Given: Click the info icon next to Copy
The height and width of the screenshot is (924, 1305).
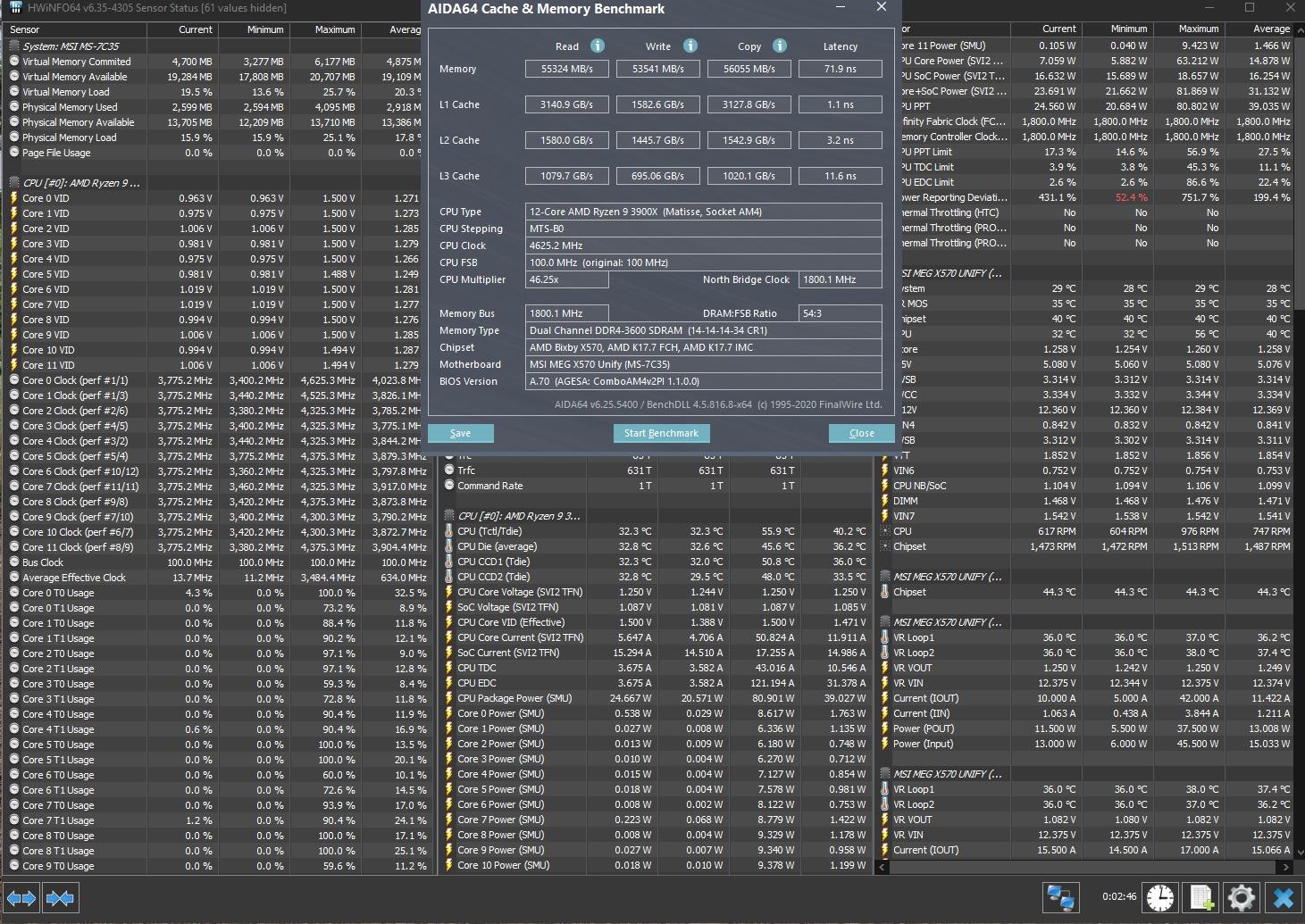Looking at the screenshot, I should 780,46.
